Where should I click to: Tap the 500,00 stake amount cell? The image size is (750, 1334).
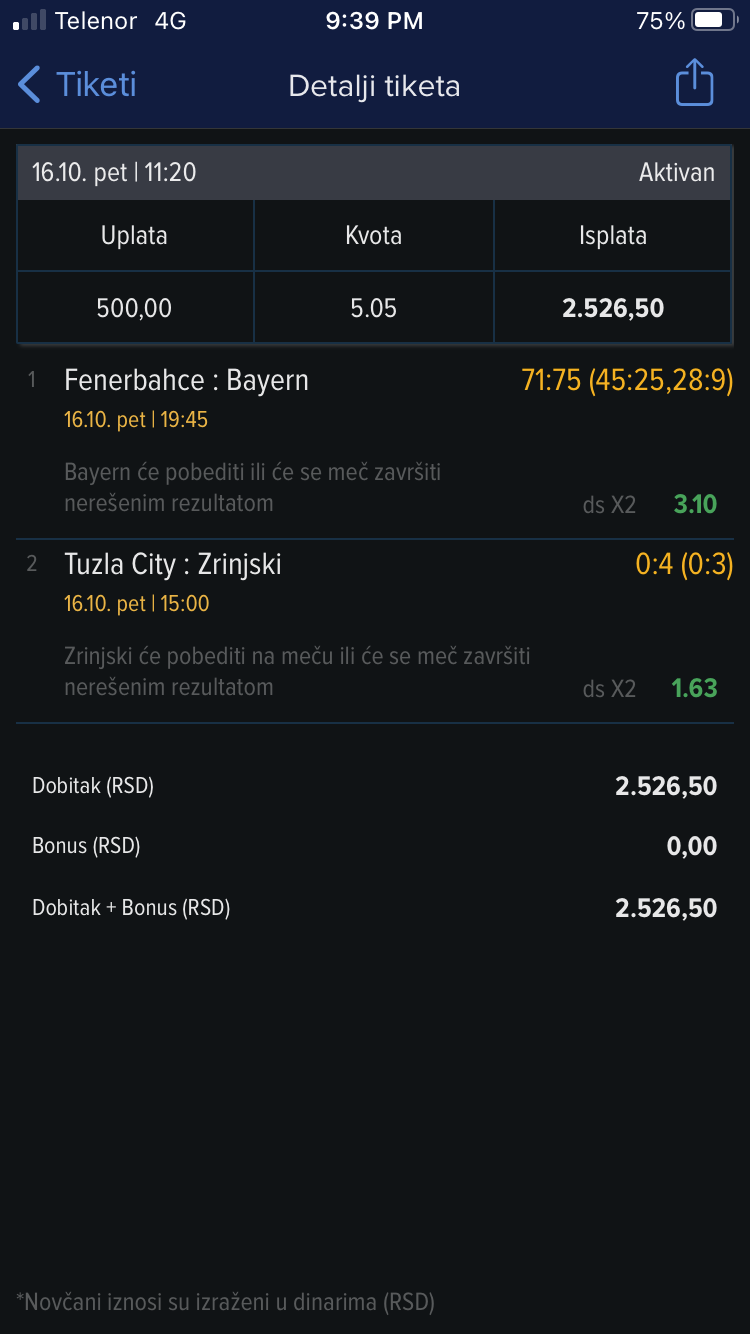click(x=134, y=308)
